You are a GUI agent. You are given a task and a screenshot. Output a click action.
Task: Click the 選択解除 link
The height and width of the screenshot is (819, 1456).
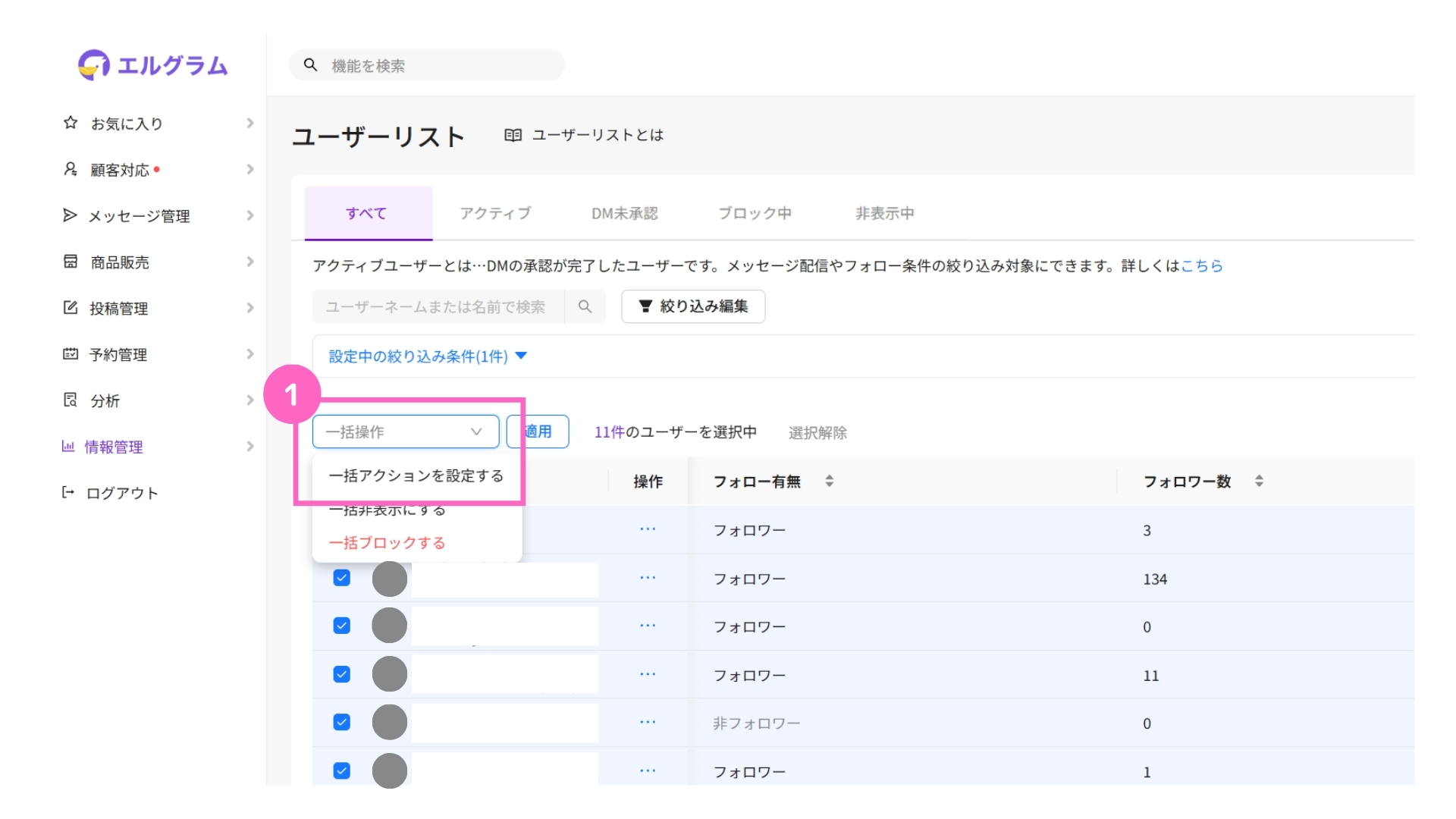(817, 432)
